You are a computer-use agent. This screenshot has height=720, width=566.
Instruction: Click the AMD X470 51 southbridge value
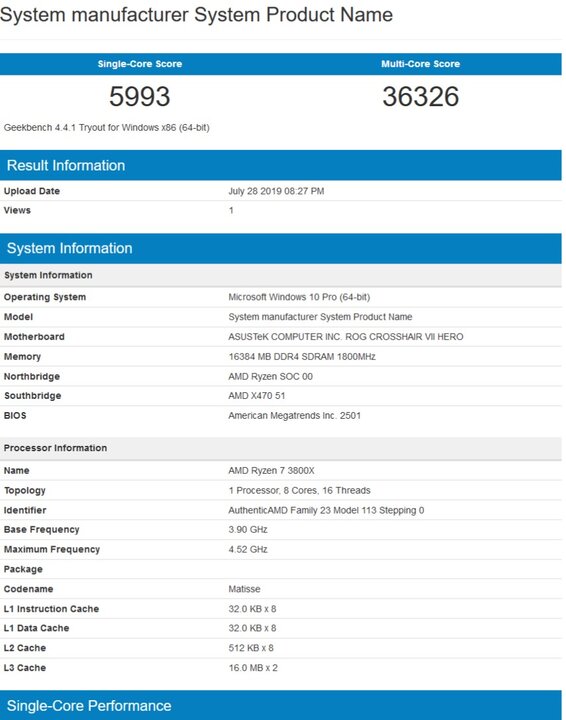257,395
